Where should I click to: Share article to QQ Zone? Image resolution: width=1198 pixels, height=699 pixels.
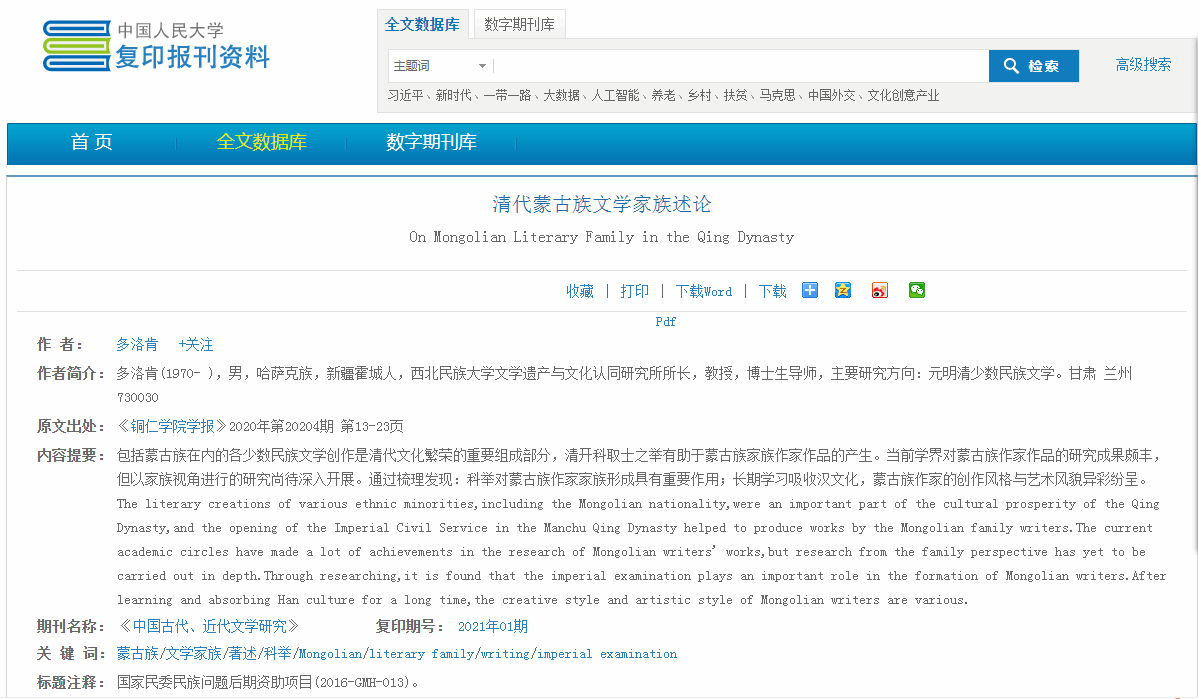pos(843,290)
